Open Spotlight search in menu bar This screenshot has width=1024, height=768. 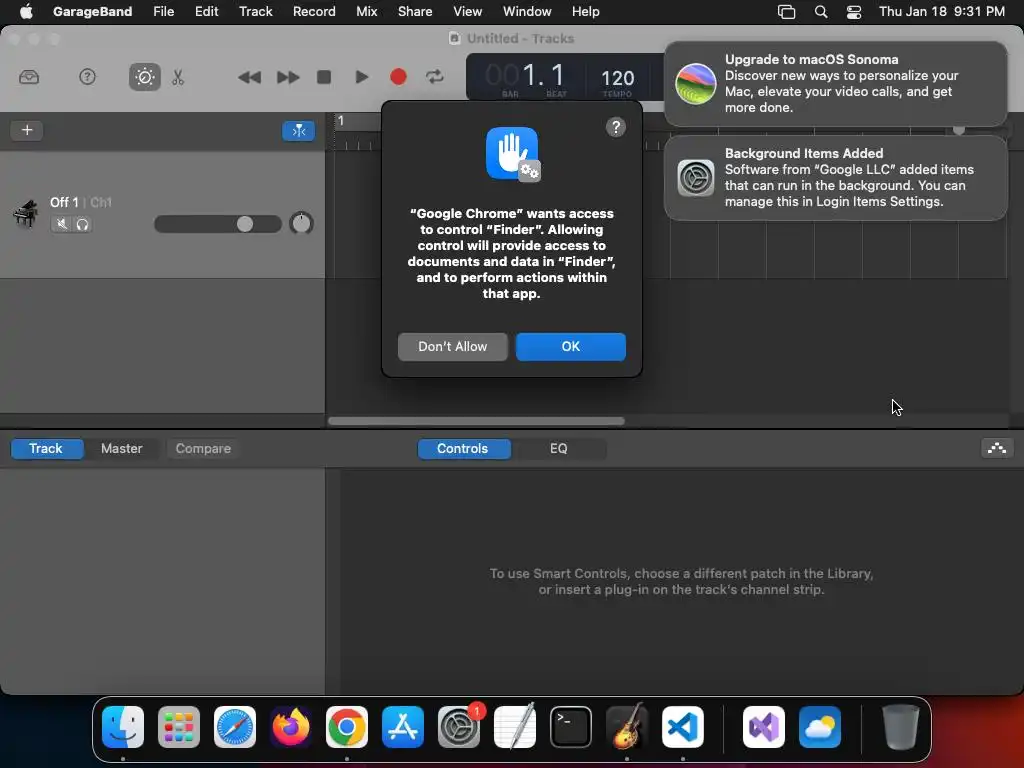click(x=821, y=12)
